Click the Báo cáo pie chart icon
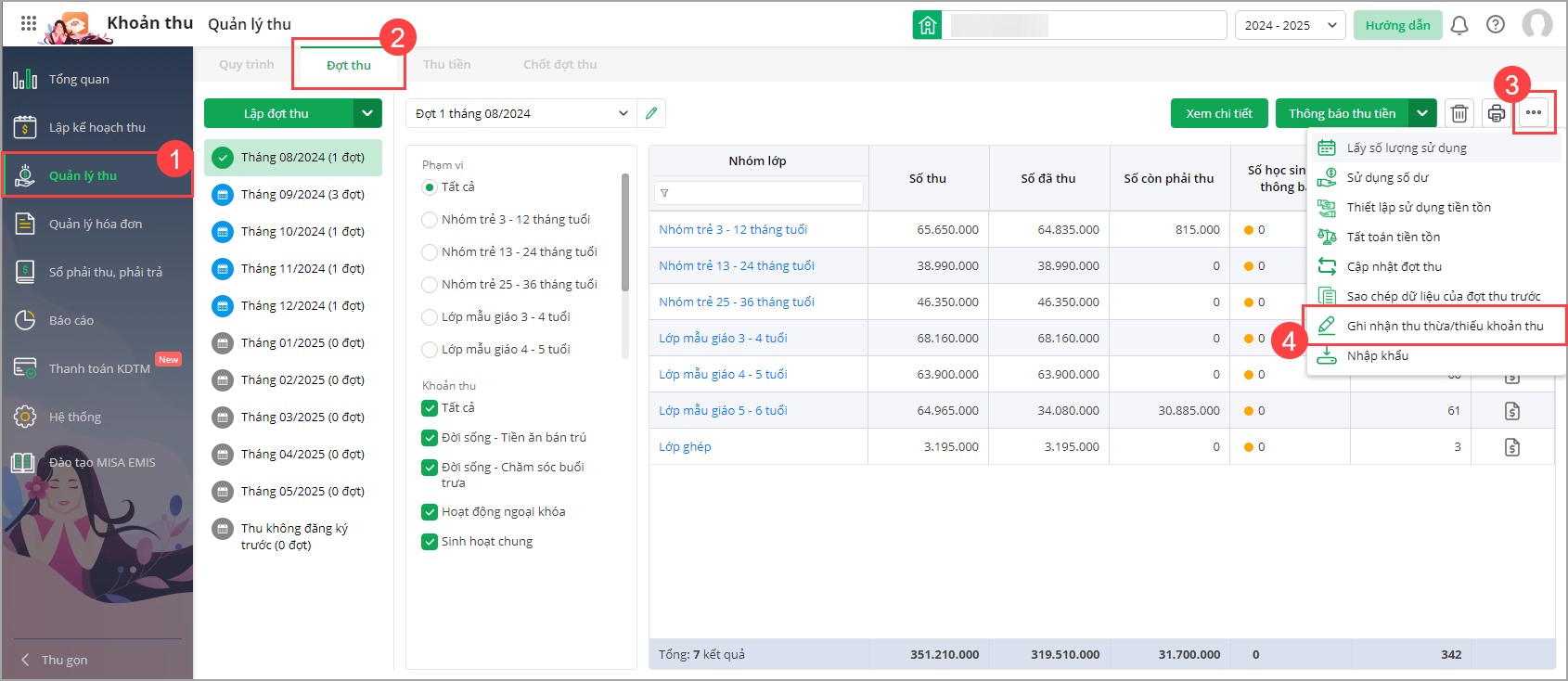The width and height of the screenshot is (1568, 681). coord(25,320)
